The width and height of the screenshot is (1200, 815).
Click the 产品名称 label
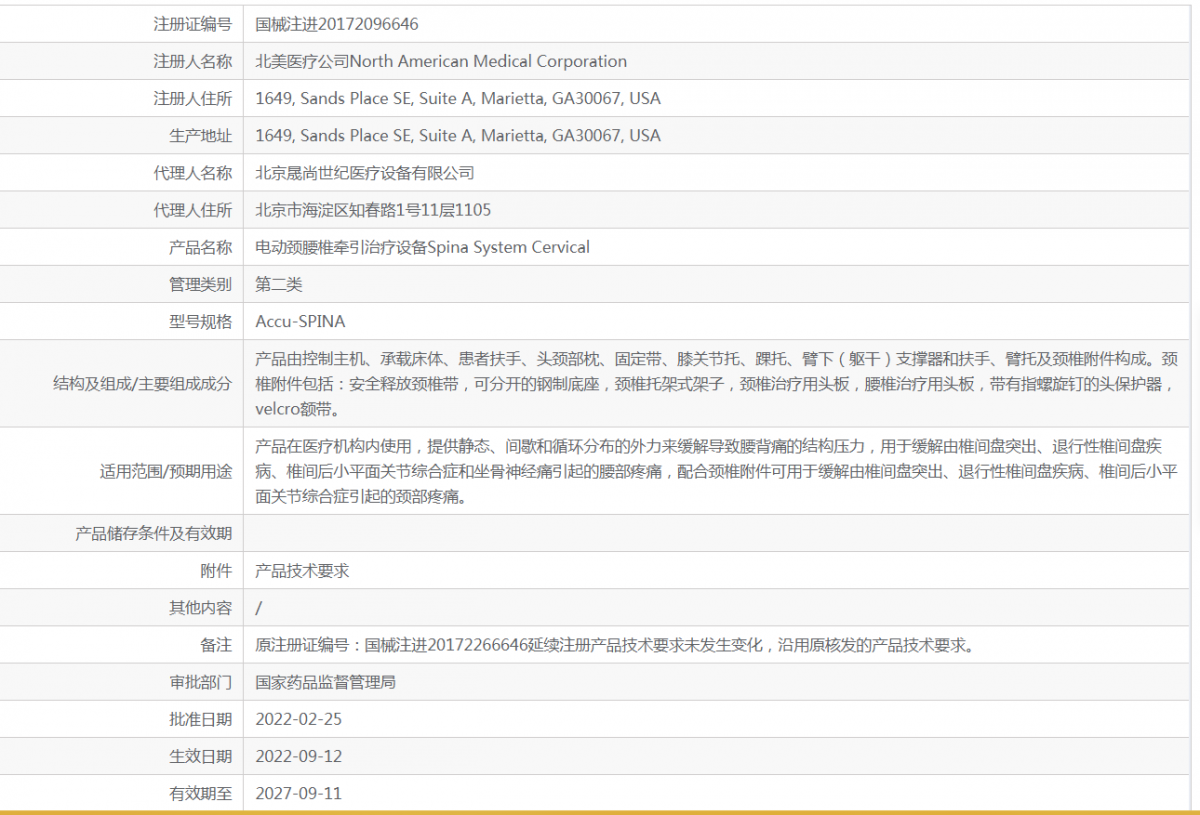[200, 247]
